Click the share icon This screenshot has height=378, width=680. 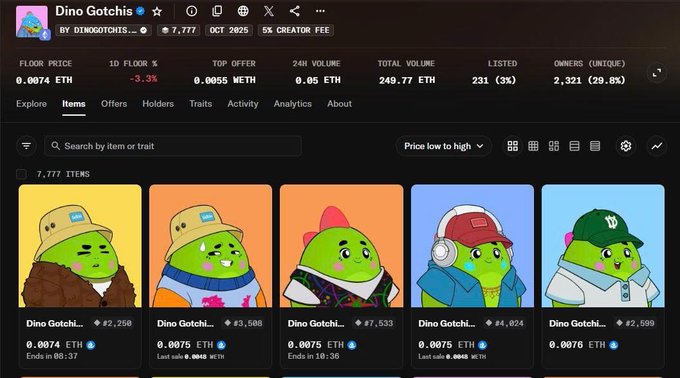294,11
